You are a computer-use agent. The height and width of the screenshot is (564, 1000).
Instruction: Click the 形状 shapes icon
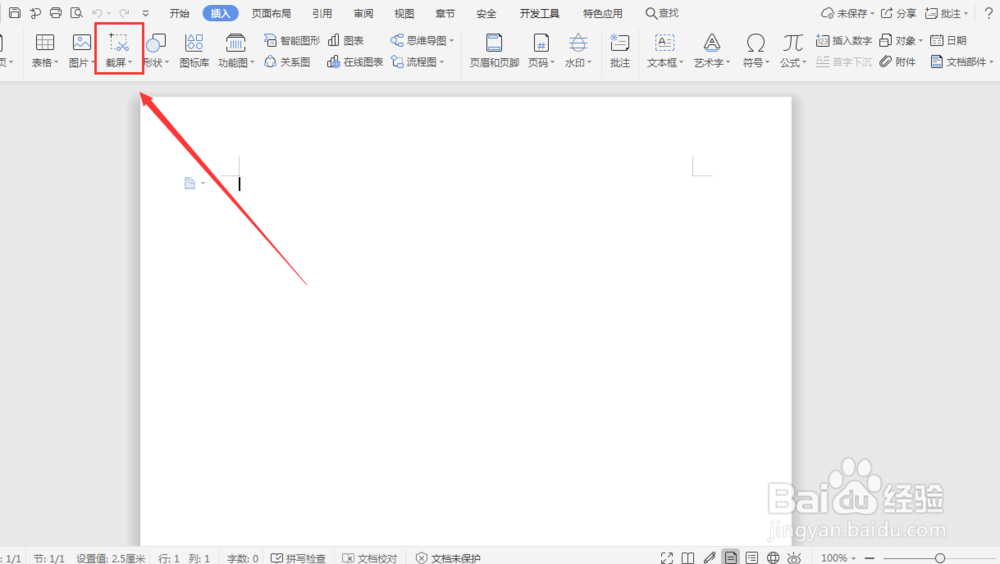coord(156,43)
